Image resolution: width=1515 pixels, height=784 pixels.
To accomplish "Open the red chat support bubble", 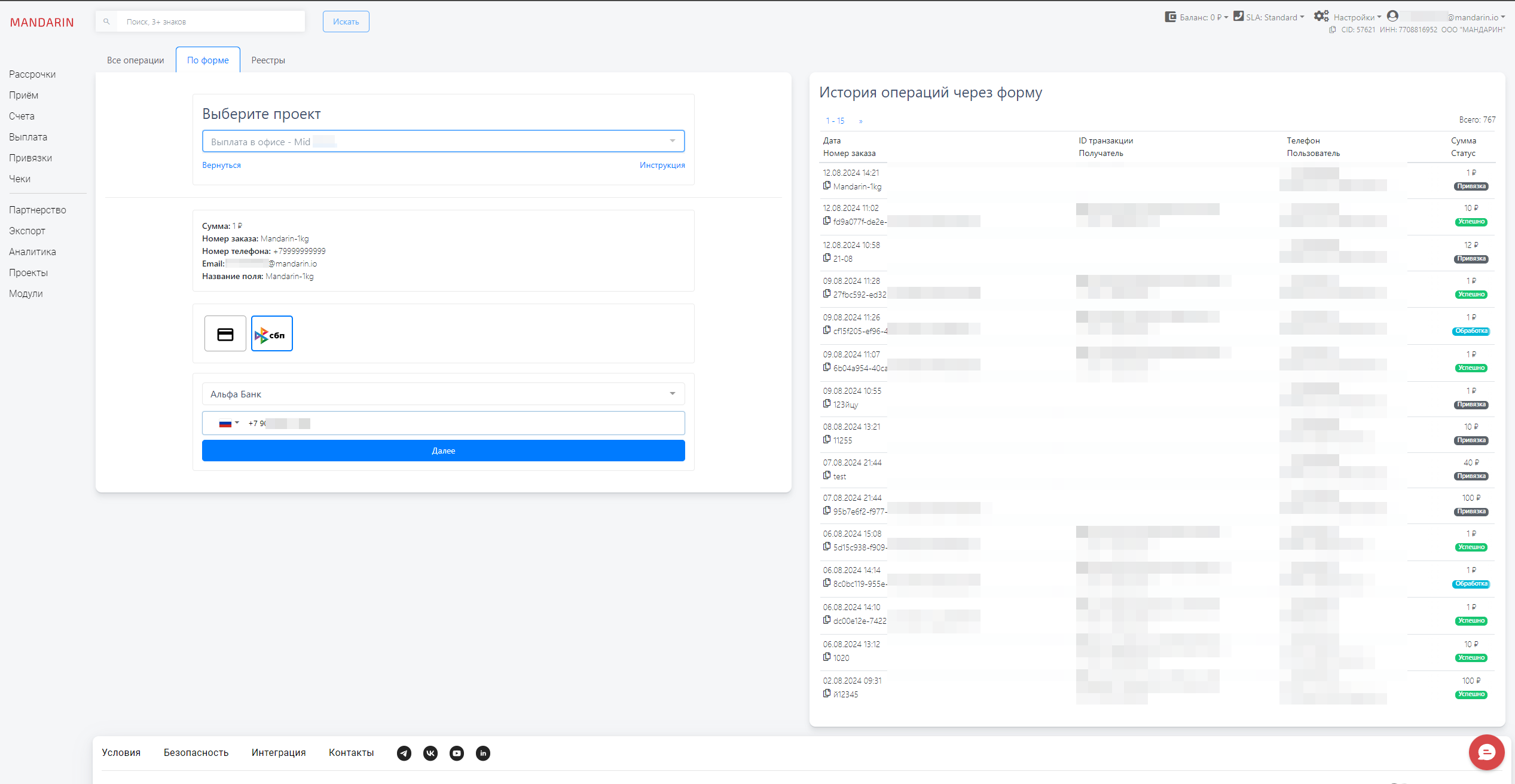I will tap(1486, 752).
